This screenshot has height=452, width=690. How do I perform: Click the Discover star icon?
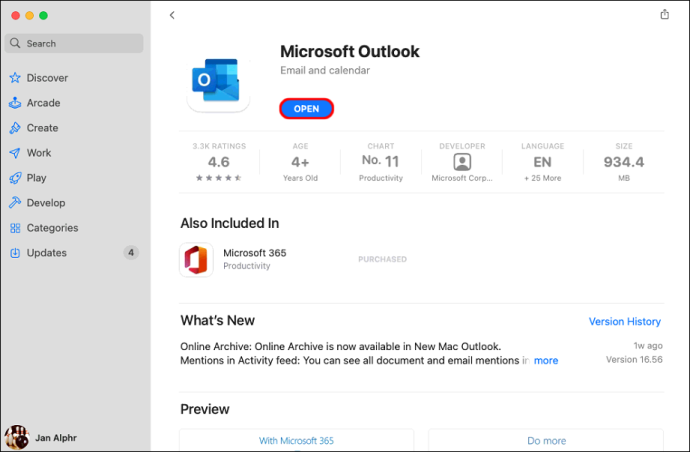(15, 78)
